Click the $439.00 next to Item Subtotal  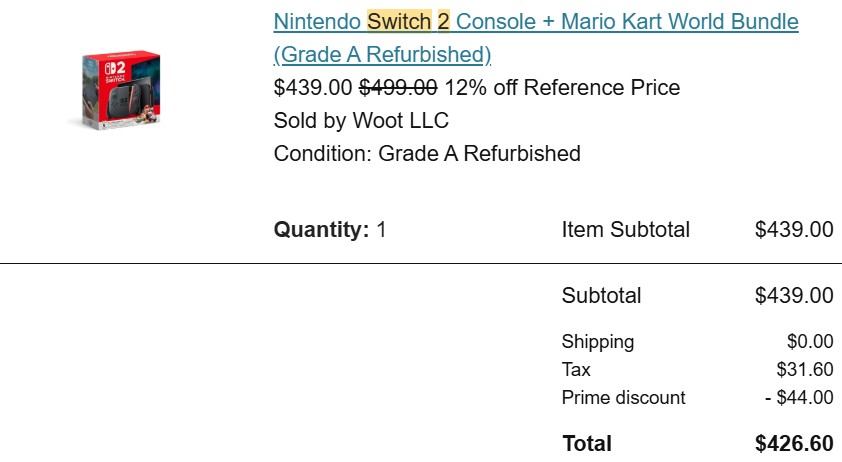point(794,230)
